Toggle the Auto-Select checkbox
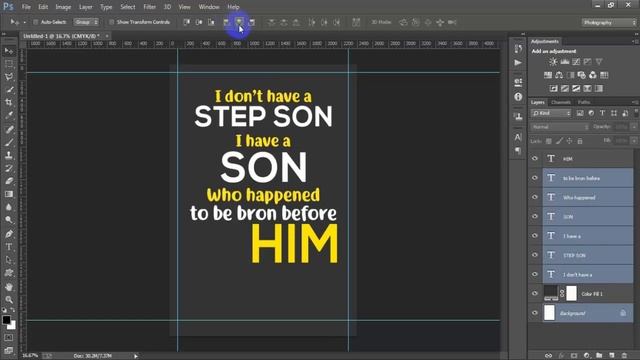The height and width of the screenshot is (360, 640). click(36, 22)
